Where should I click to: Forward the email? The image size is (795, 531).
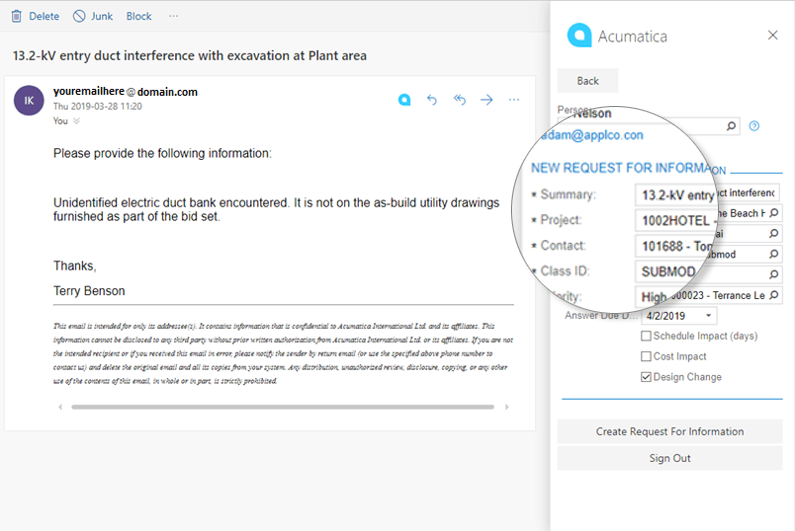(x=487, y=100)
